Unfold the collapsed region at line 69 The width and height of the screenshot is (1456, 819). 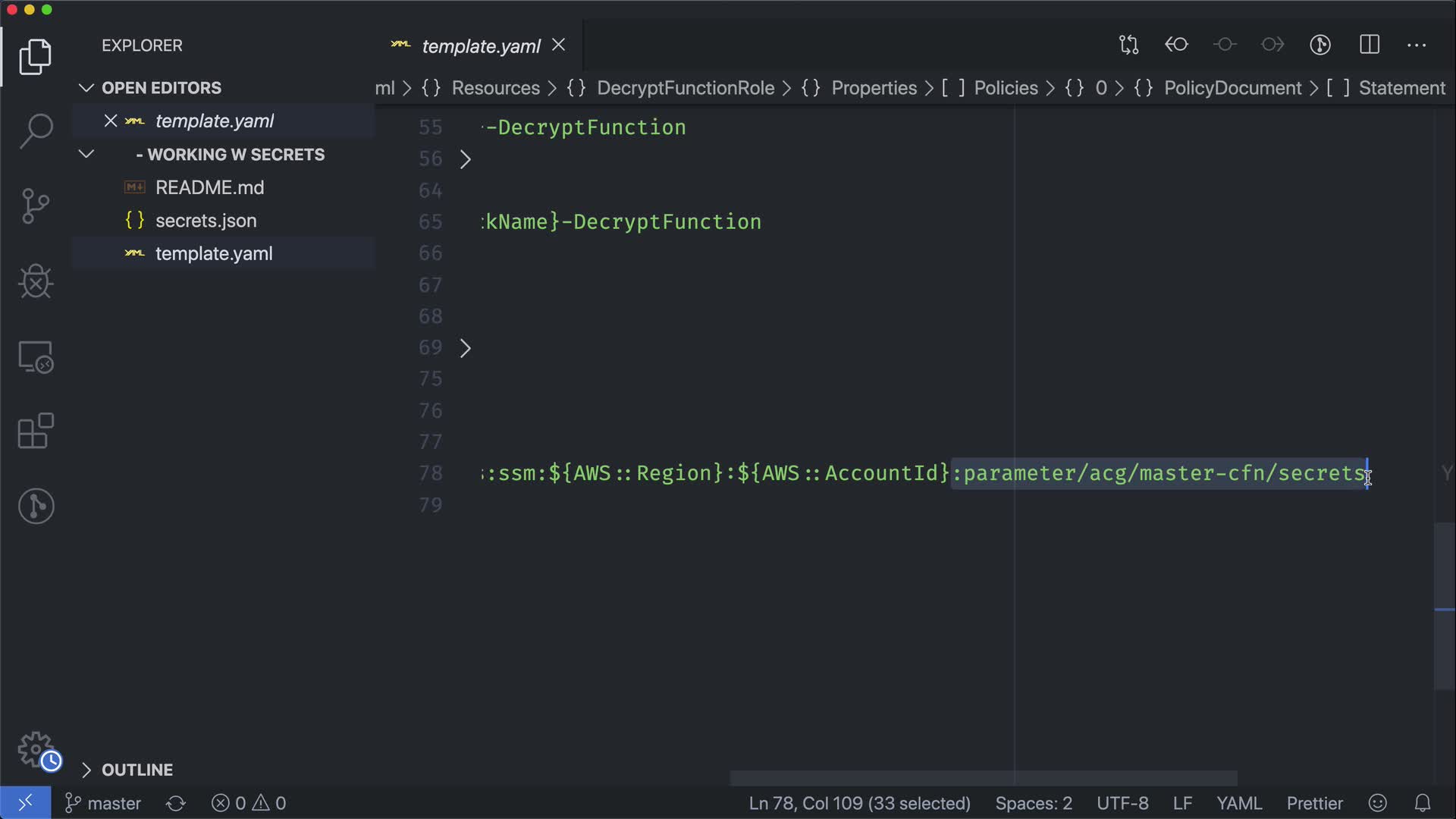tap(466, 348)
